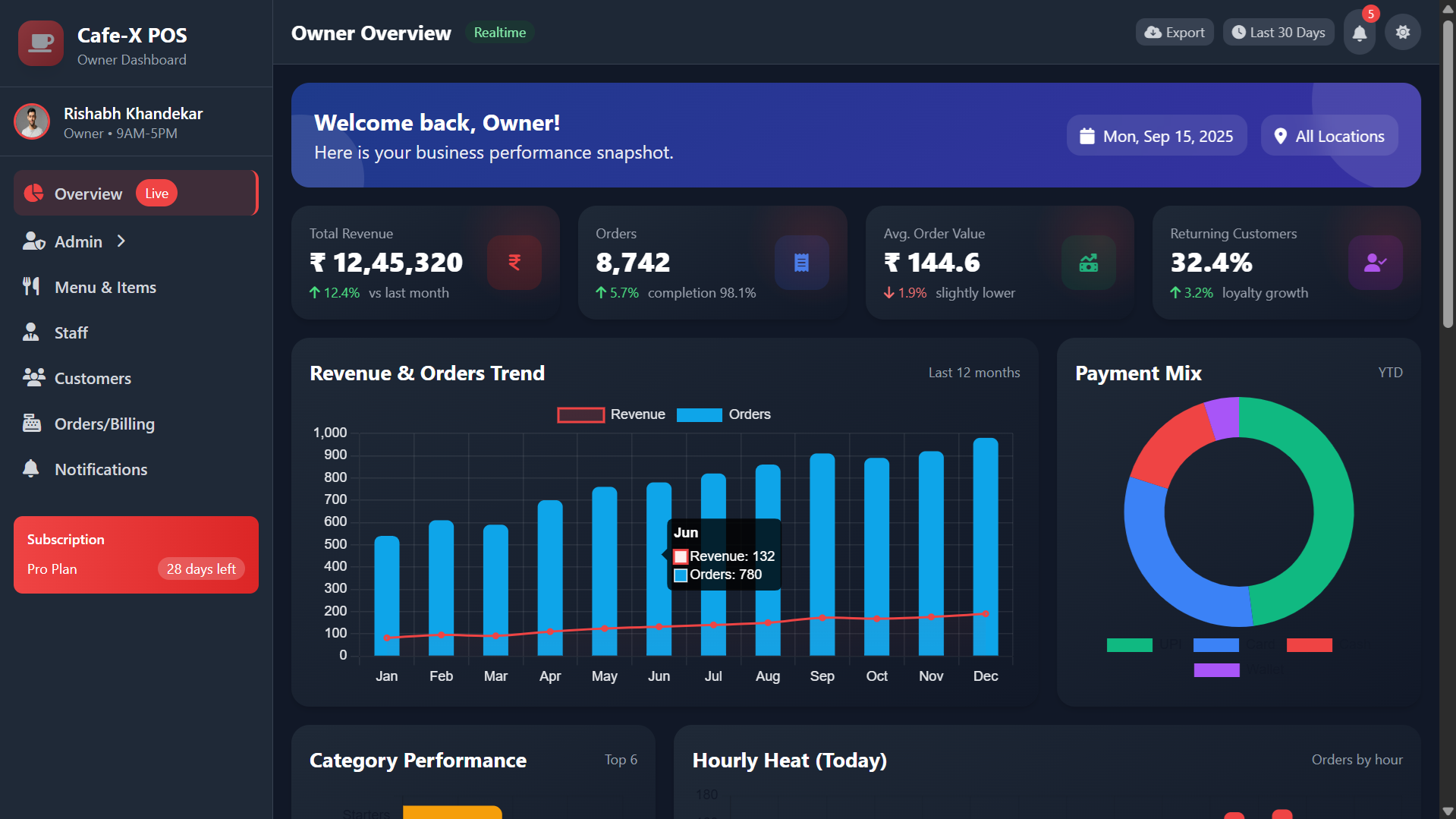Click the 28 days left subscription badge
Screen dimensions: 1456x819
point(201,569)
